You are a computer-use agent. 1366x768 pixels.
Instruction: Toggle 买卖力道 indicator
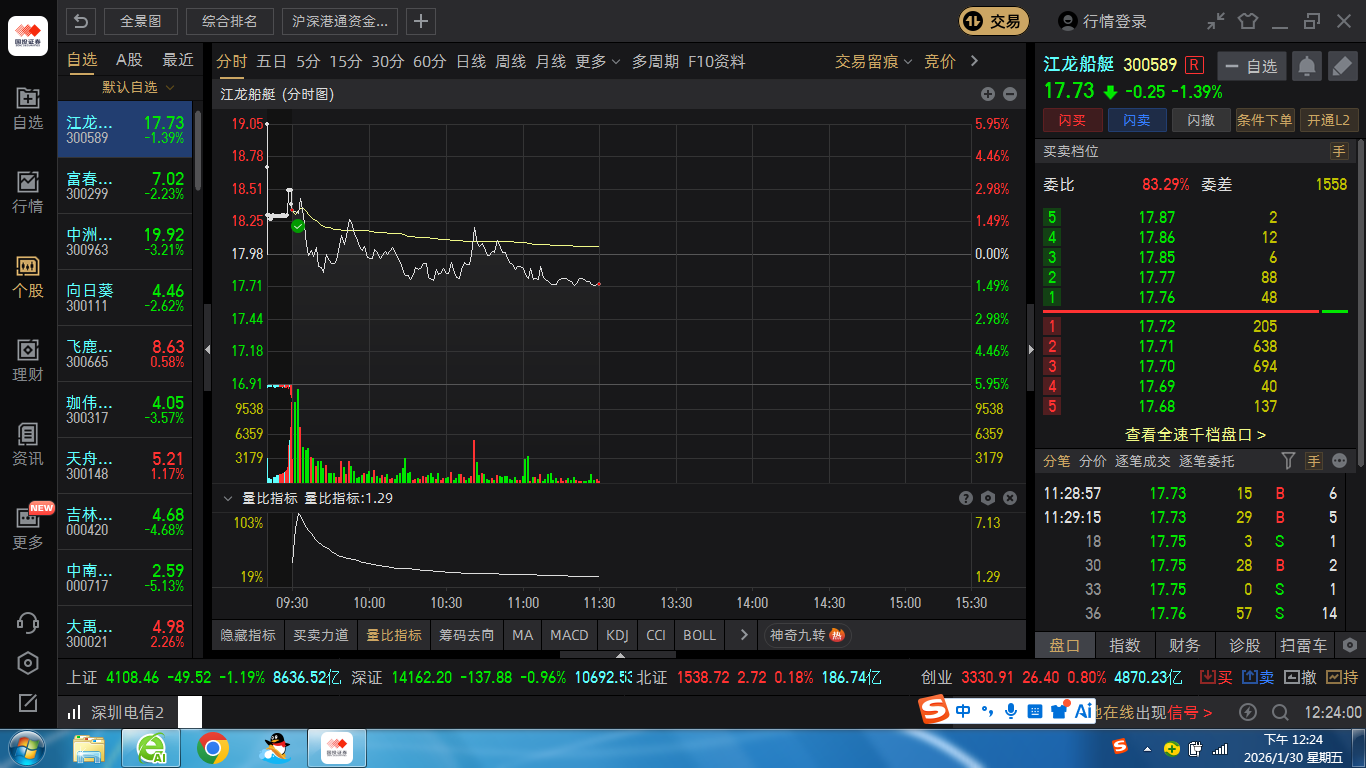click(321, 635)
